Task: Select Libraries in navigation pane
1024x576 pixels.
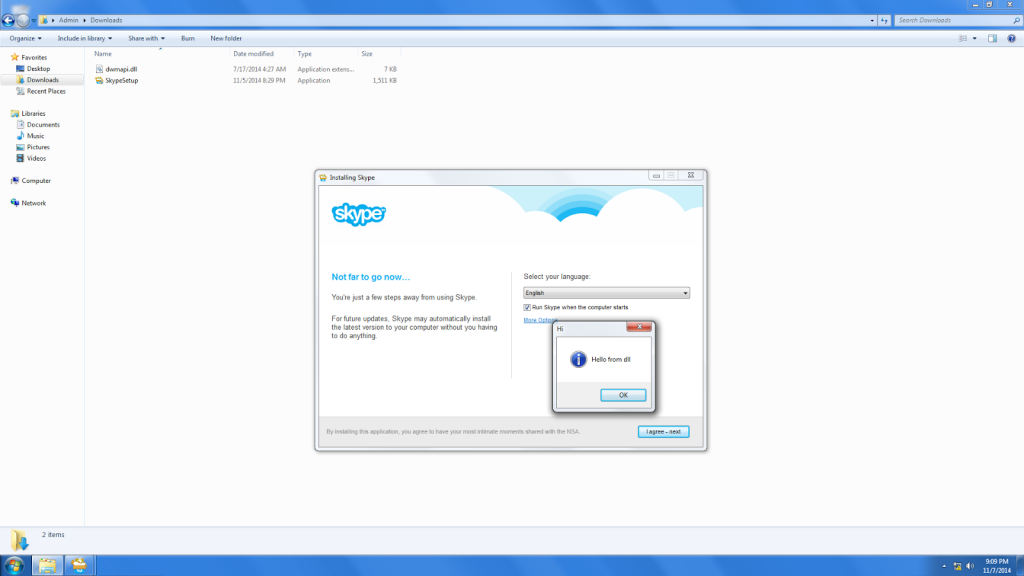Action: click(33, 114)
